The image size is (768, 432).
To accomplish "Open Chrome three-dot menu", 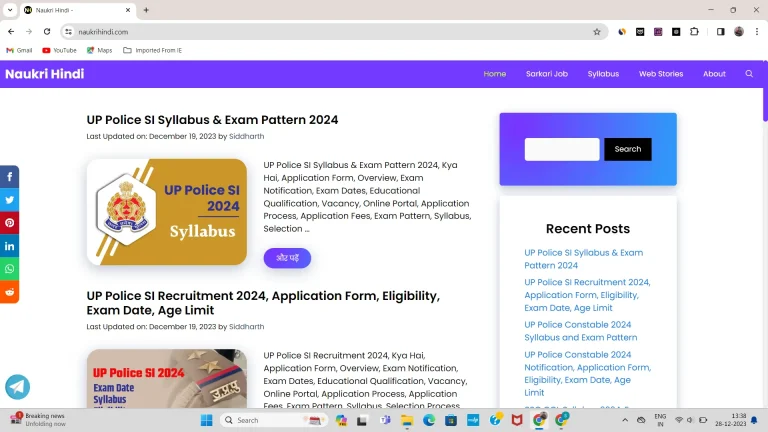I will (x=757, y=32).
